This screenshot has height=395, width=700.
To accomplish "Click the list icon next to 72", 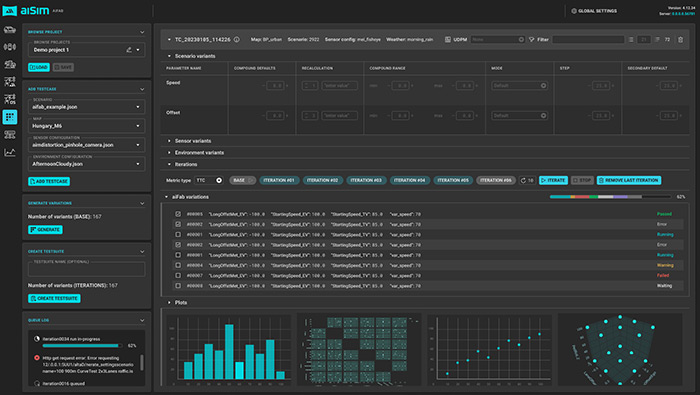I will click(x=657, y=40).
